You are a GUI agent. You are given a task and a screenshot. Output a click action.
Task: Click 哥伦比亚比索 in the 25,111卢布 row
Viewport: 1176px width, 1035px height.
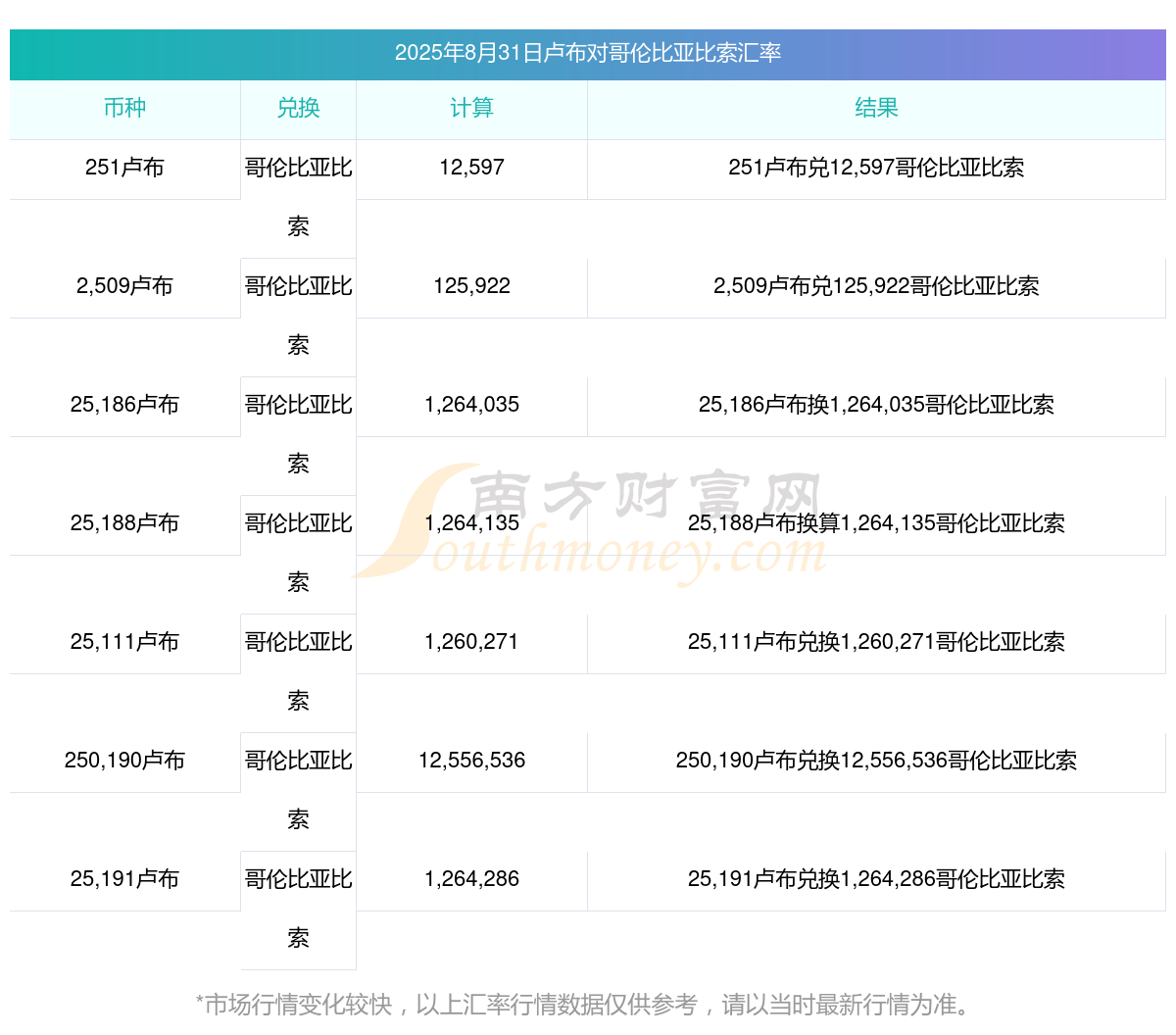coord(298,672)
